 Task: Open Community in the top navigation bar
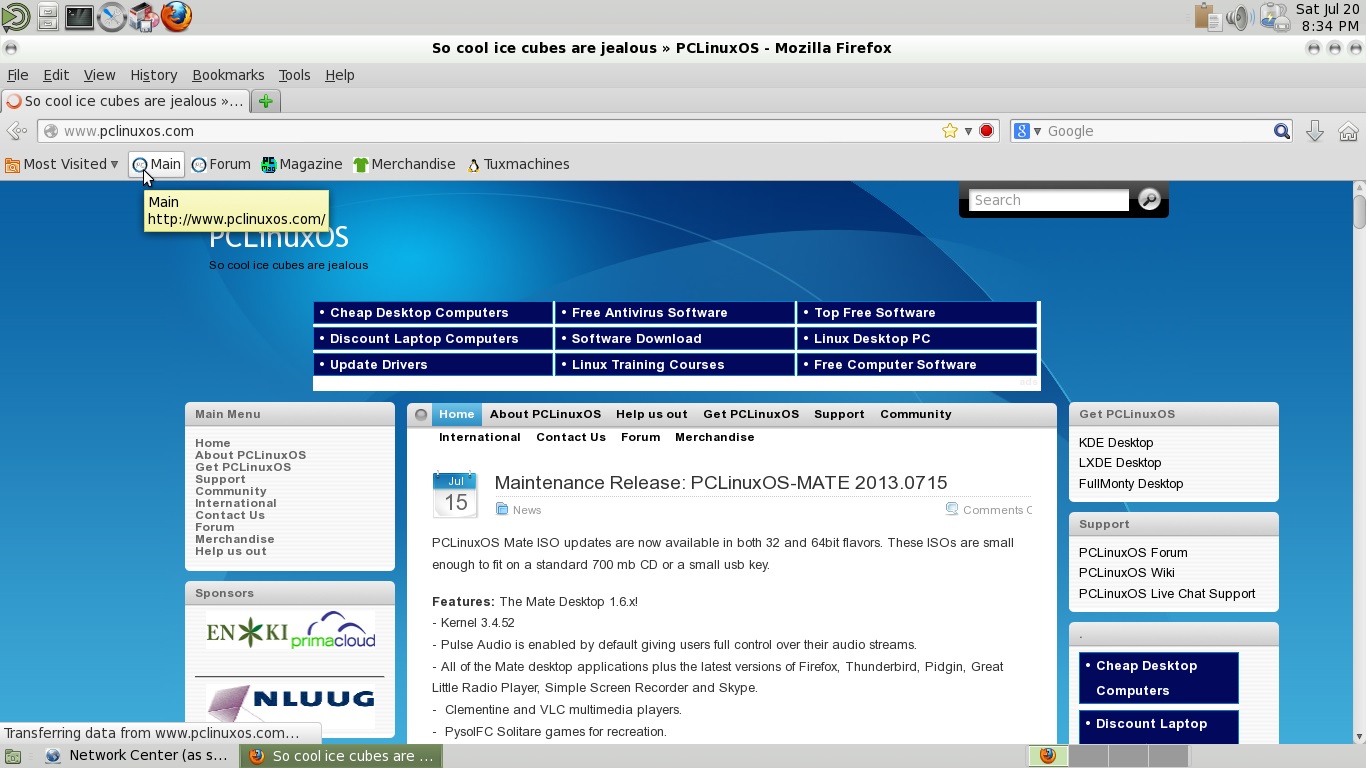[x=916, y=414]
